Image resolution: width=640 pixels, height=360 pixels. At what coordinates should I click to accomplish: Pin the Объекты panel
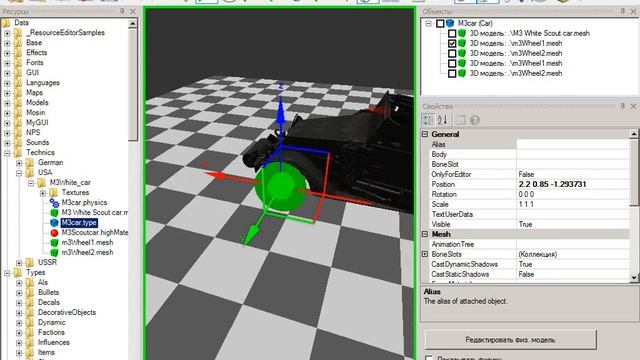(x=623, y=11)
